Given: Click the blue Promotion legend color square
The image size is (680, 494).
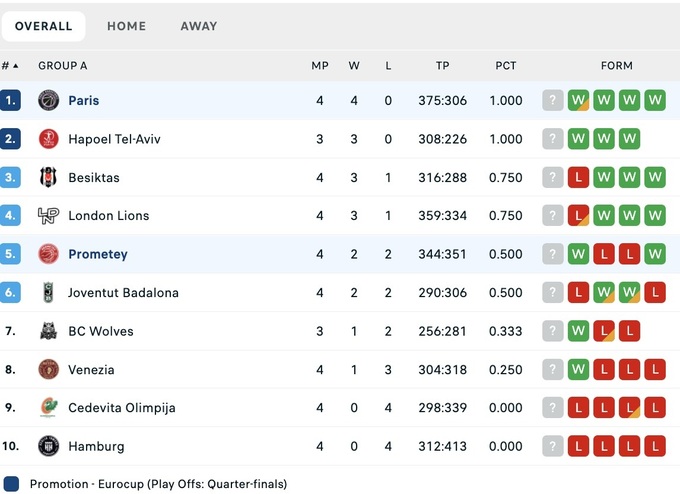Looking at the screenshot, I should pyautogui.click(x=11, y=484).
